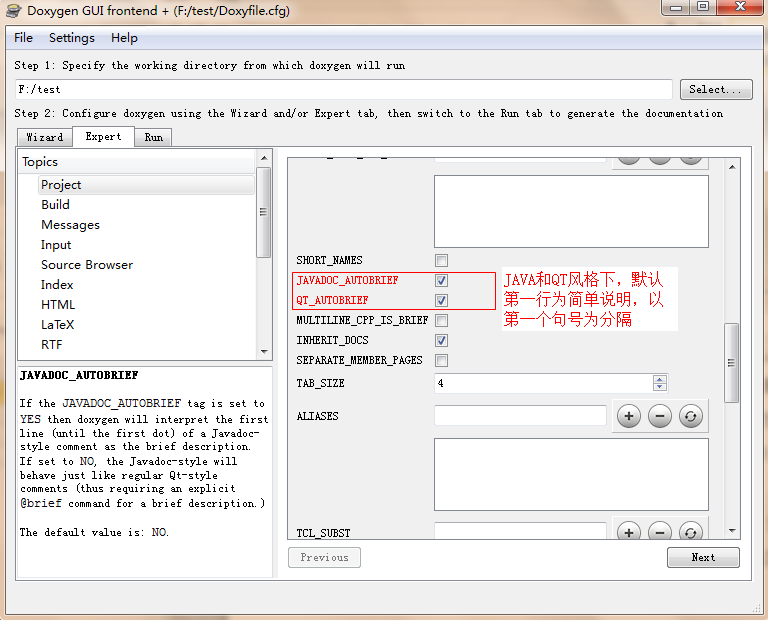Click the @brief link in the help text
Screen dimensions: 768x620
(41, 503)
